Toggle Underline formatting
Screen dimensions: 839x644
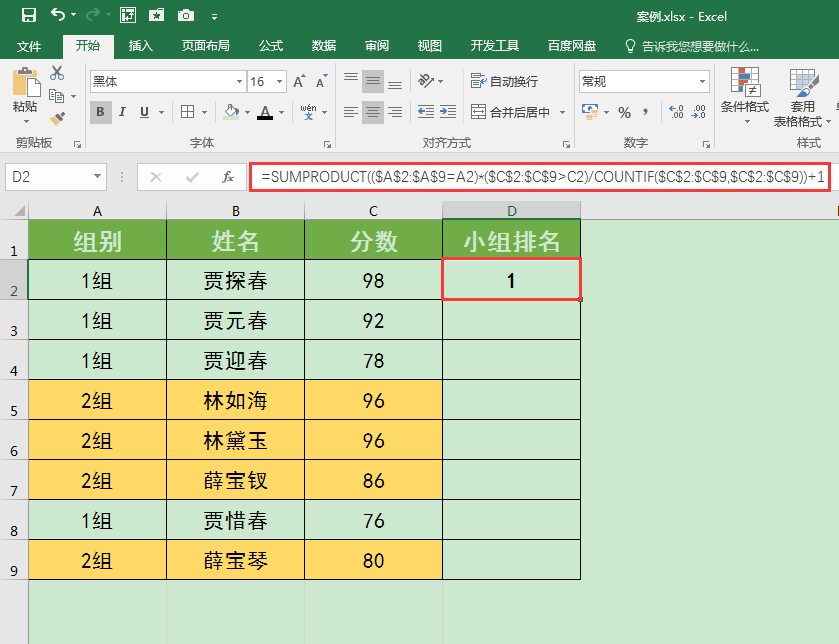click(144, 112)
